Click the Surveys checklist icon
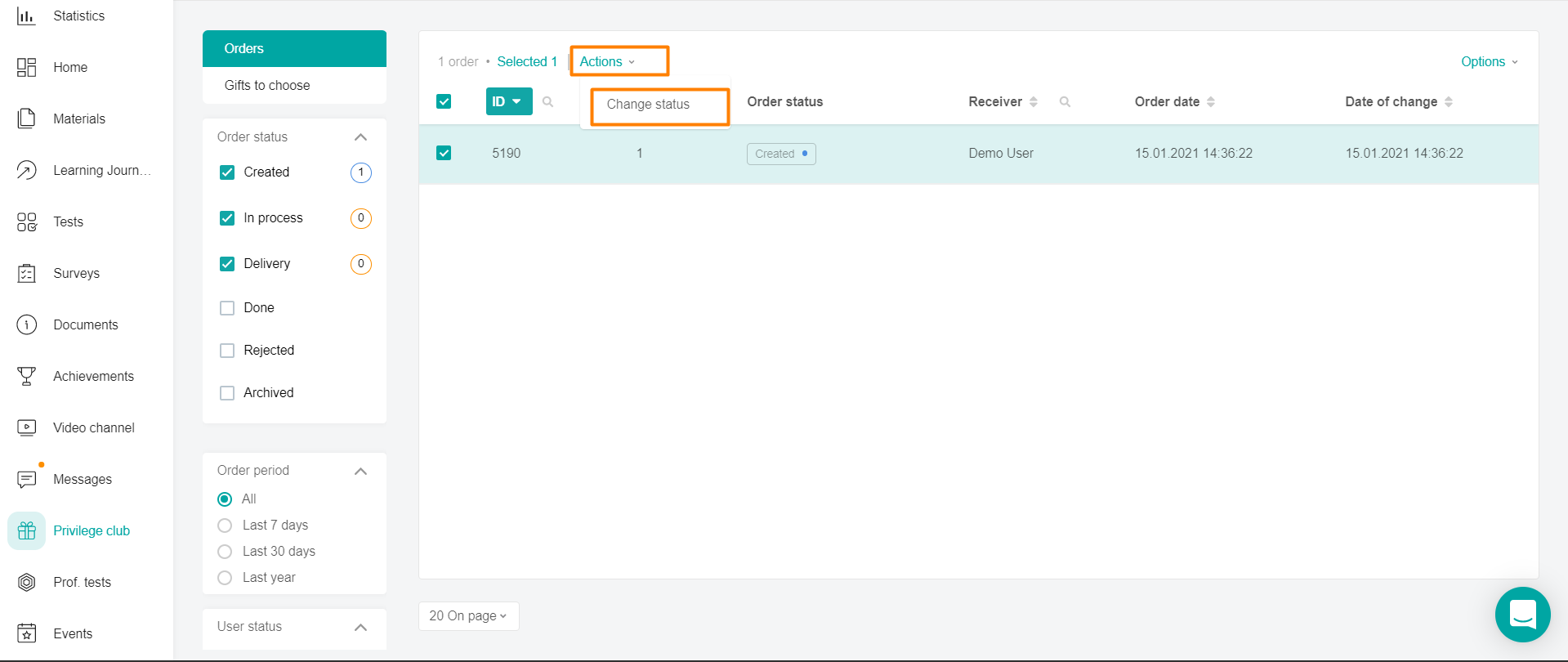This screenshot has height=662, width=1568. pyautogui.click(x=26, y=273)
